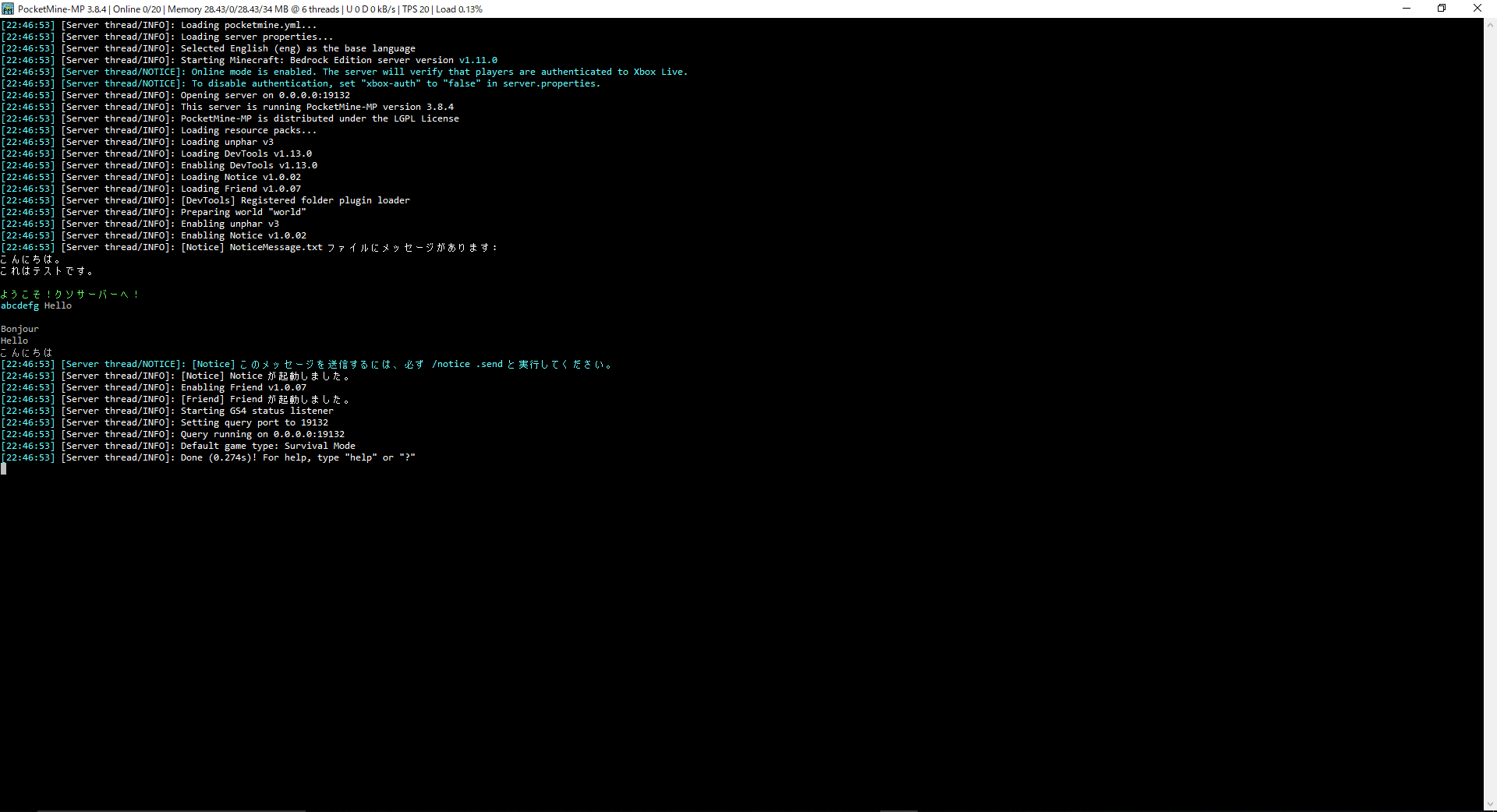Click the "Bonjour" message line
The width and height of the screenshot is (1497, 812).
(19, 329)
